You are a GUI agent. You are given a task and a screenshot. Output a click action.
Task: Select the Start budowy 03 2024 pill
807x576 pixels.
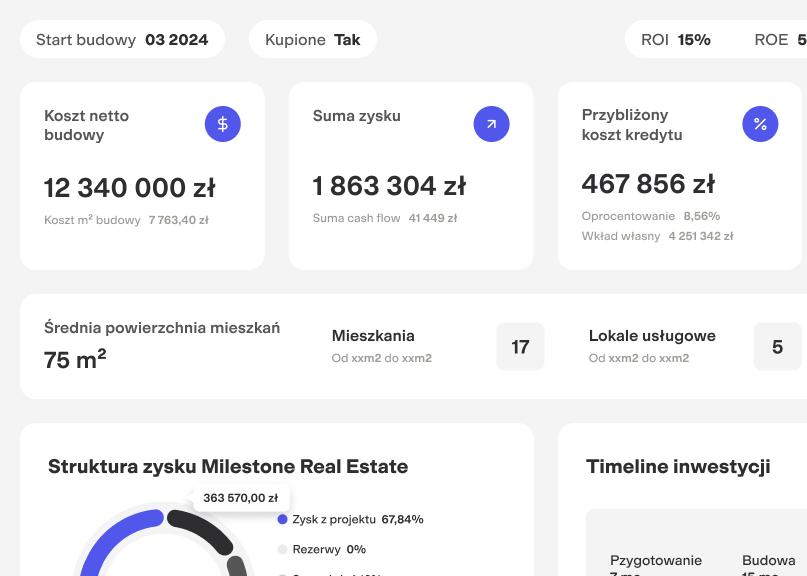coord(122,39)
